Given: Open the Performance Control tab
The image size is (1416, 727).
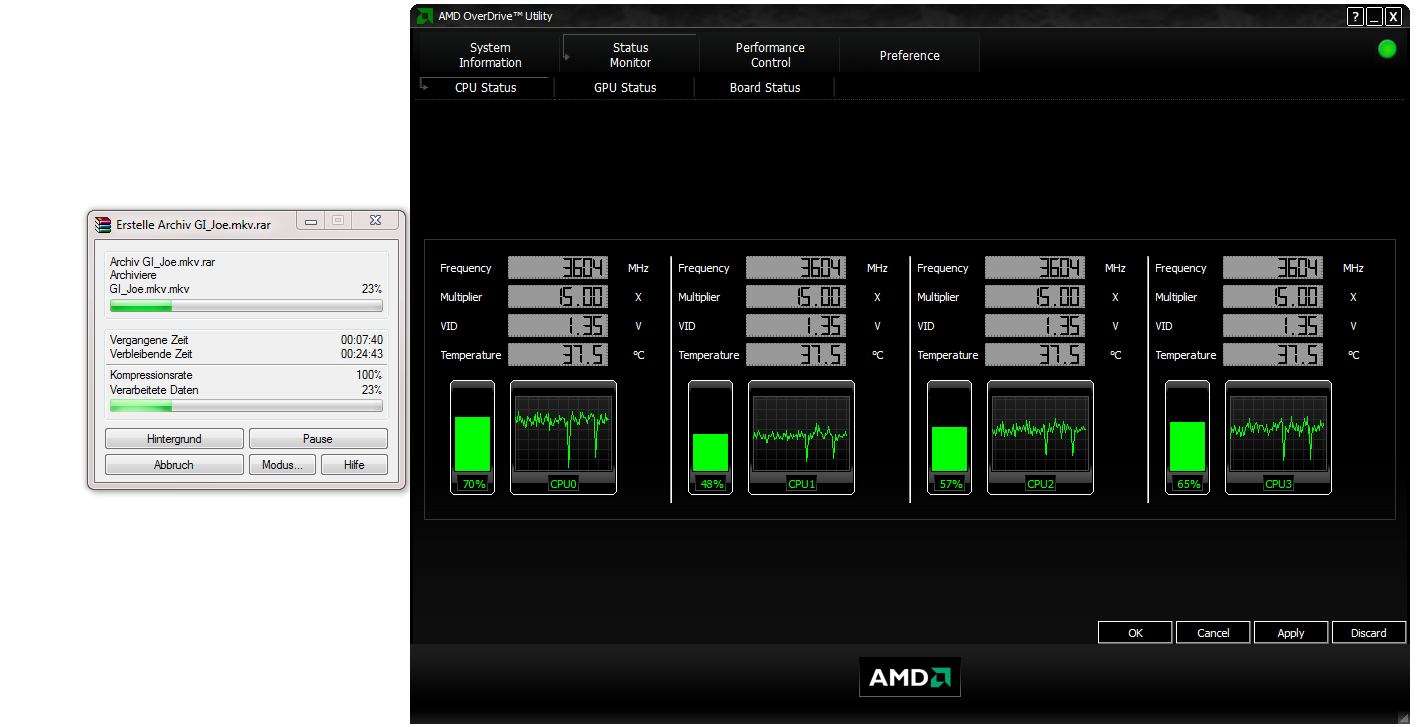Looking at the screenshot, I should 770,55.
